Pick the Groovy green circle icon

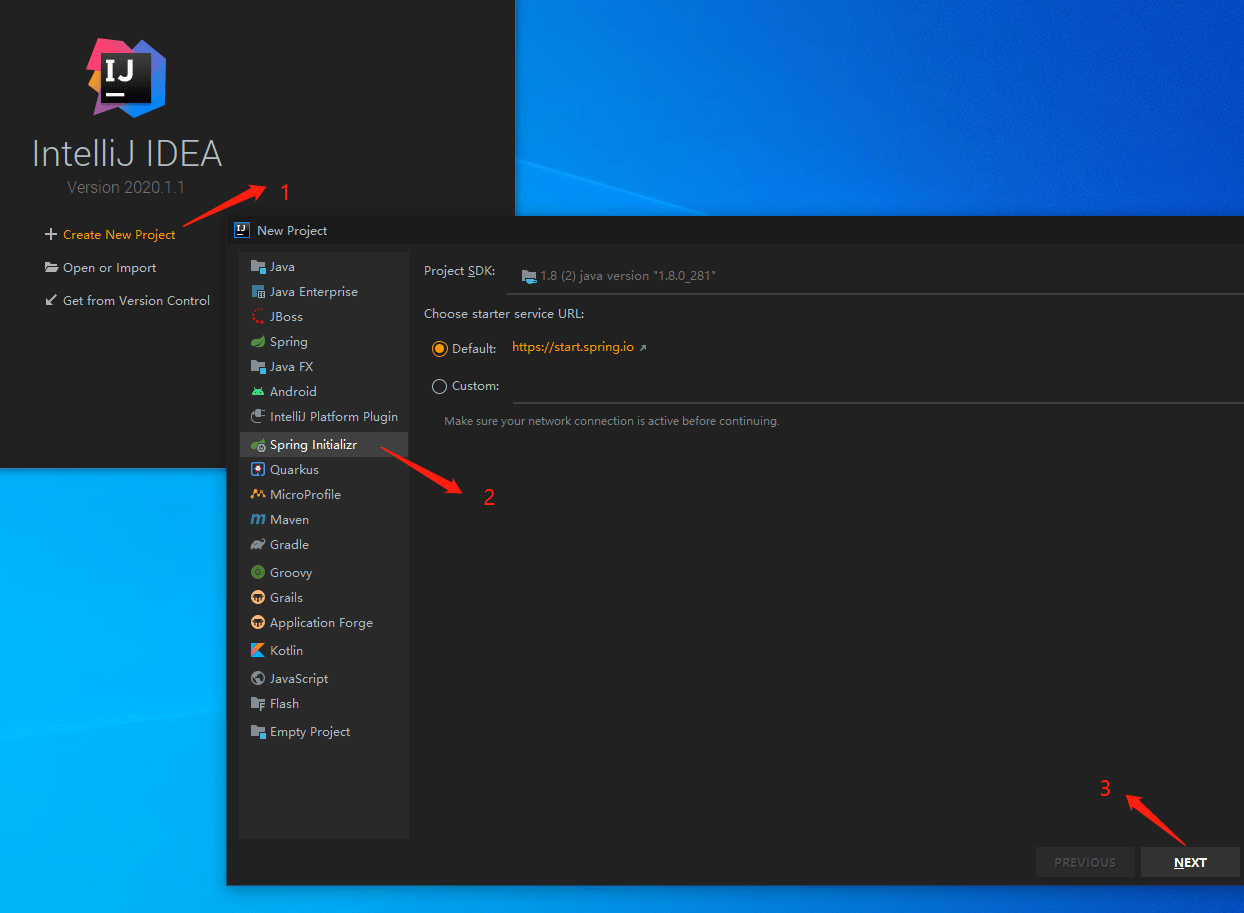tap(258, 573)
